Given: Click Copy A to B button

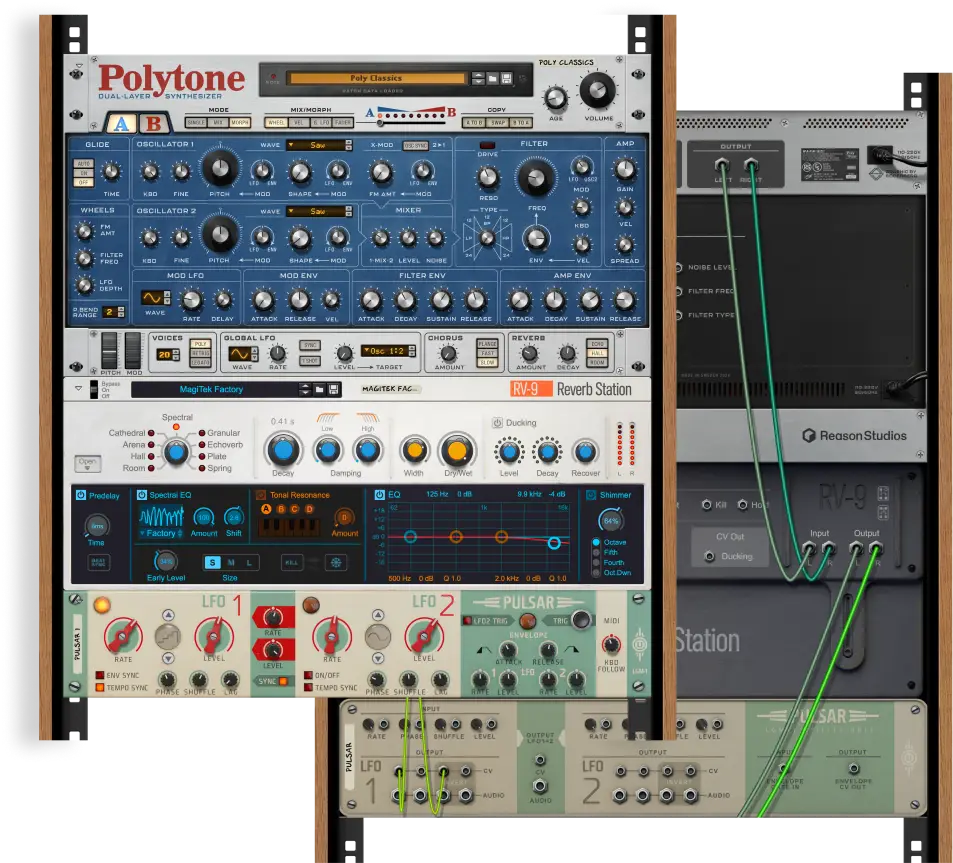Looking at the screenshot, I should click(x=473, y=122).
